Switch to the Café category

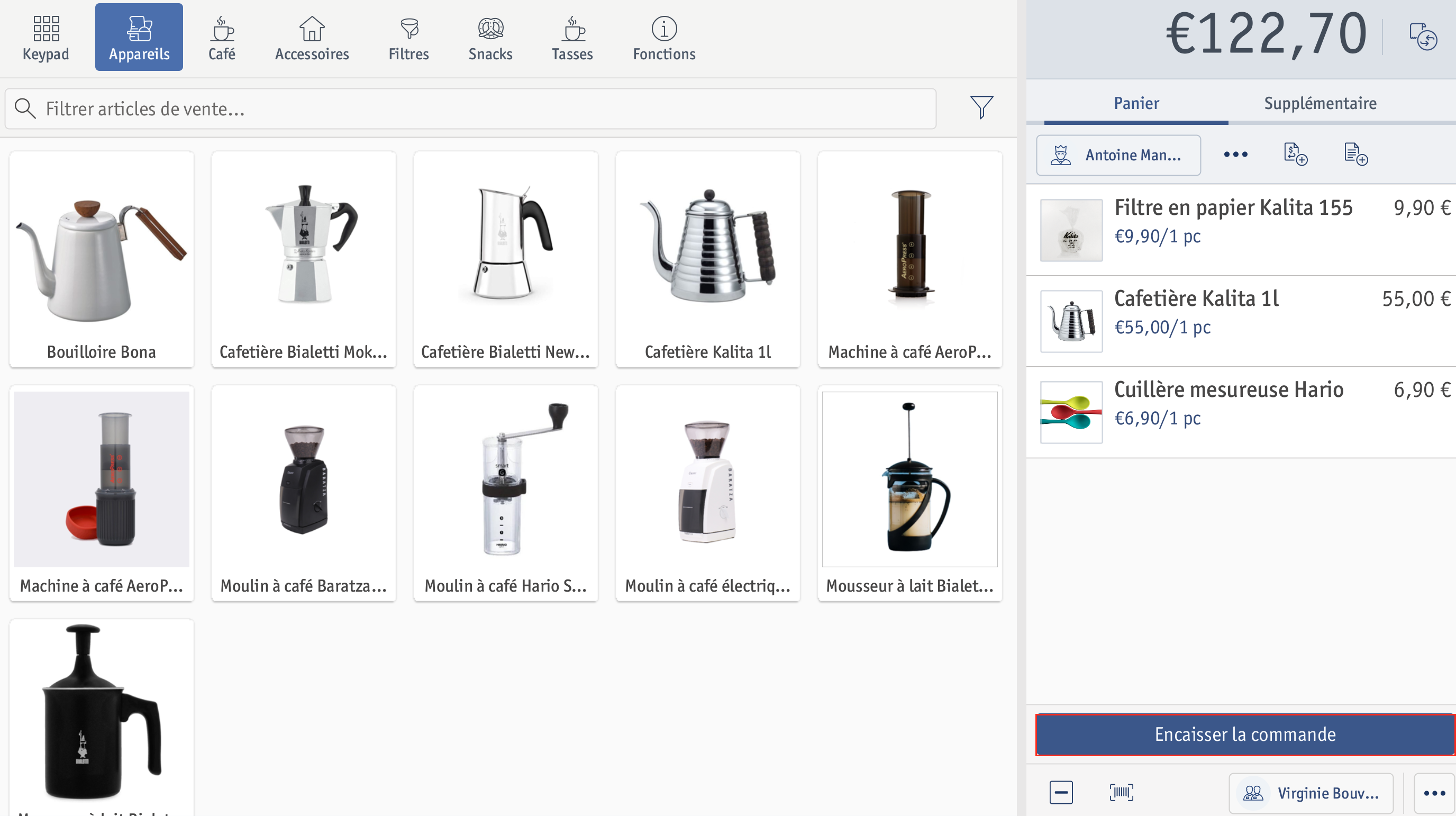tap(222, 38)
